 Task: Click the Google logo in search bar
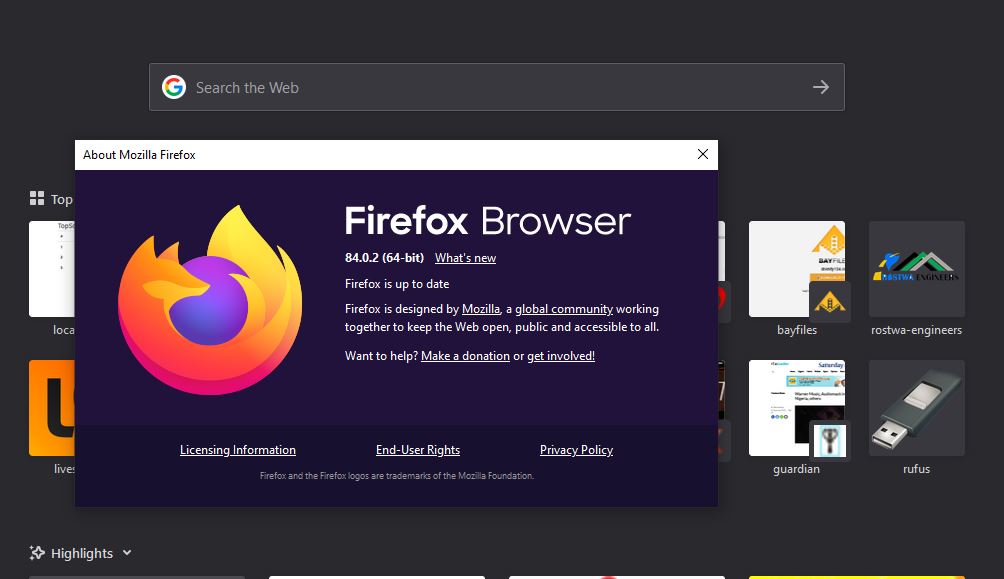[174, 87]
